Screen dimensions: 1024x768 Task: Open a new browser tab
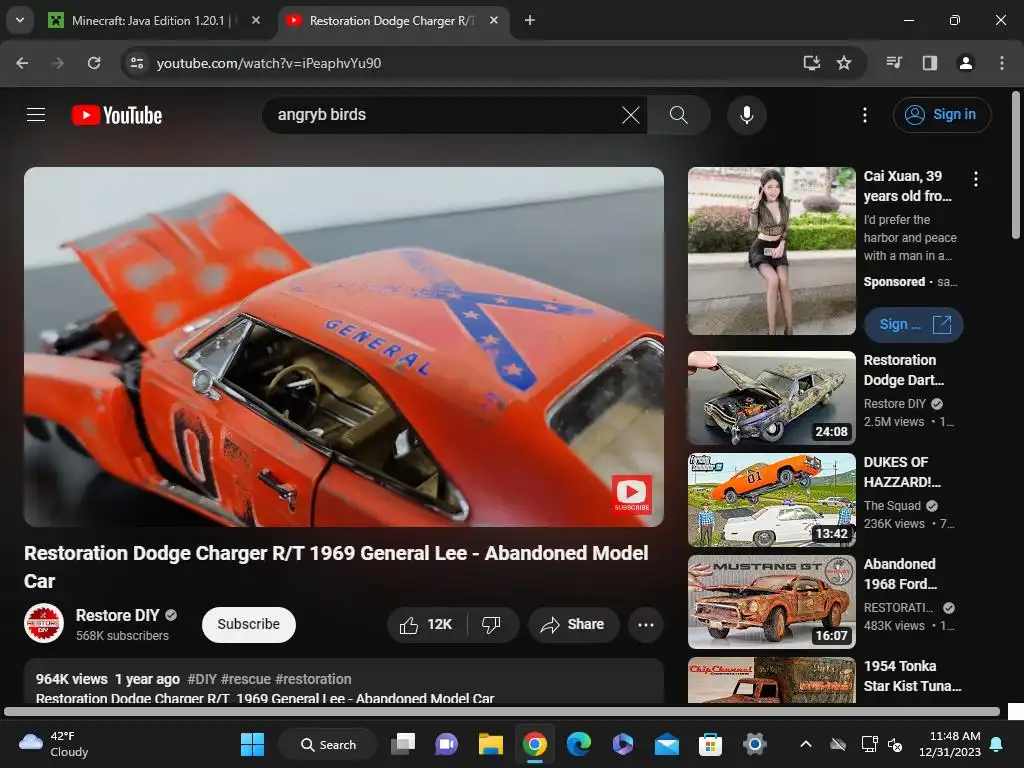pyautogui.click(x=530, y=20)
